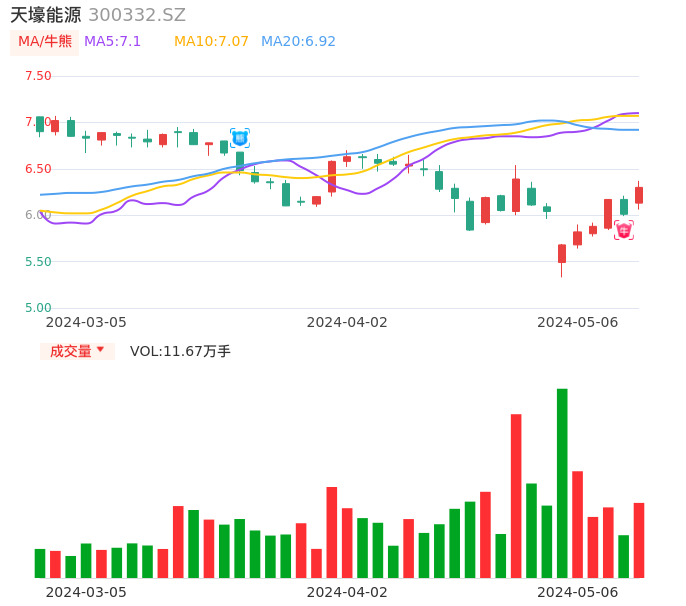Click the last red candlestick on the right

pyautogui.click(x=639, y=195)
